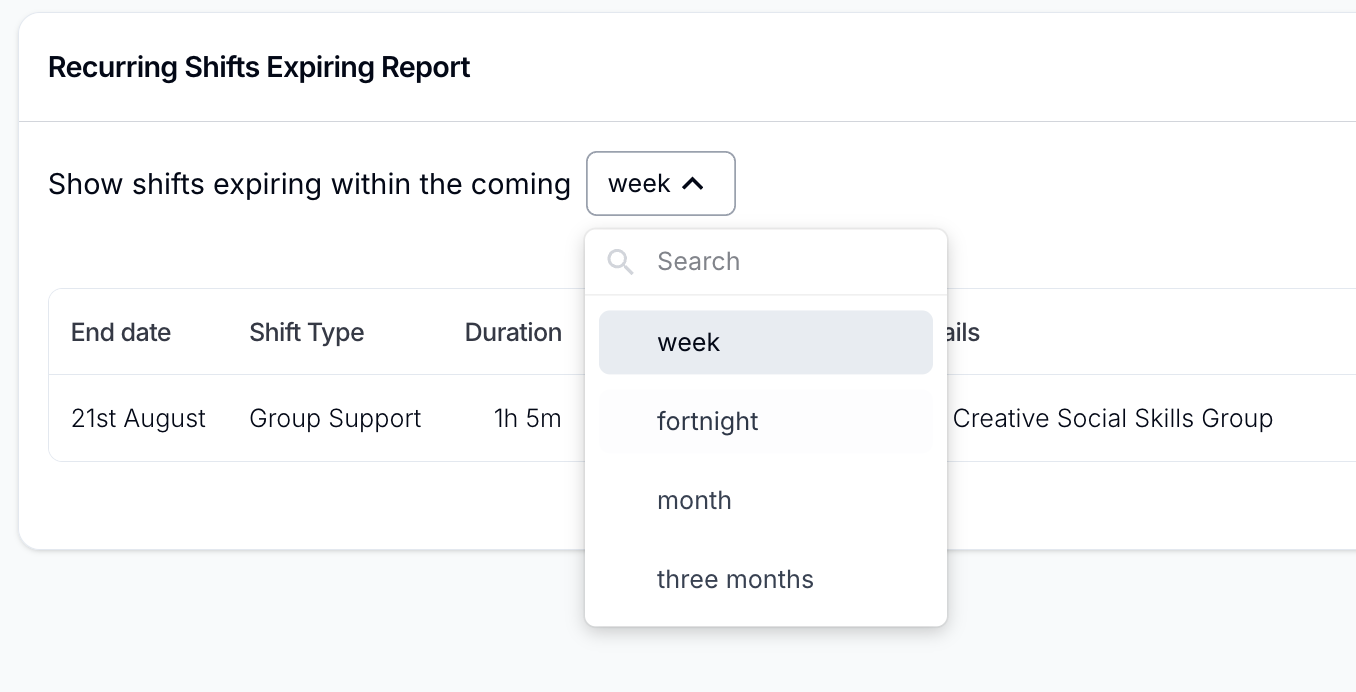The image size is (1356, 692).
Task: Choose 'fortnight' from the dropdown list
Action: pyautogui.click(x=765, y=421)
